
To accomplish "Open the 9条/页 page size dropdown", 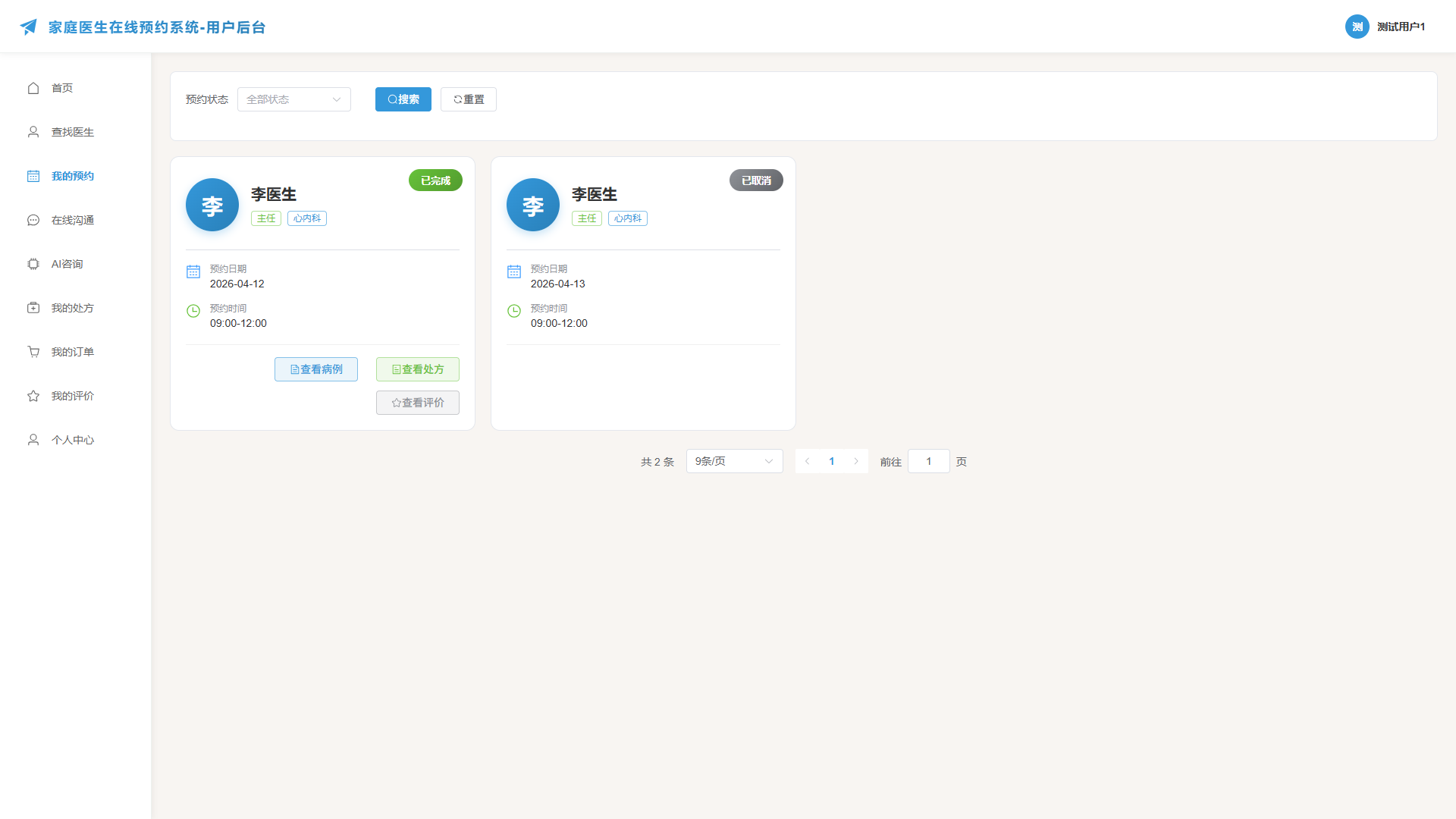I will 735,461.
